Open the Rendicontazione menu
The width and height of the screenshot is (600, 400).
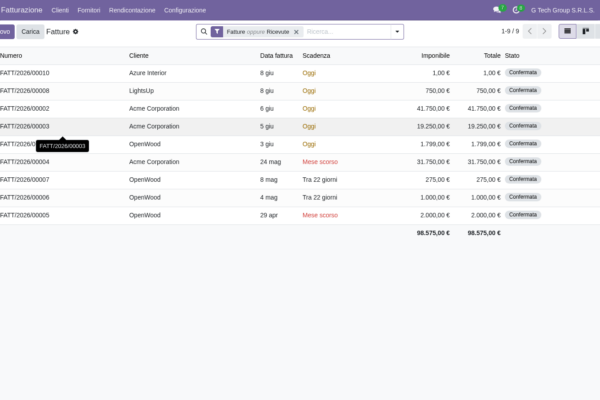click(x=132, y=10)
